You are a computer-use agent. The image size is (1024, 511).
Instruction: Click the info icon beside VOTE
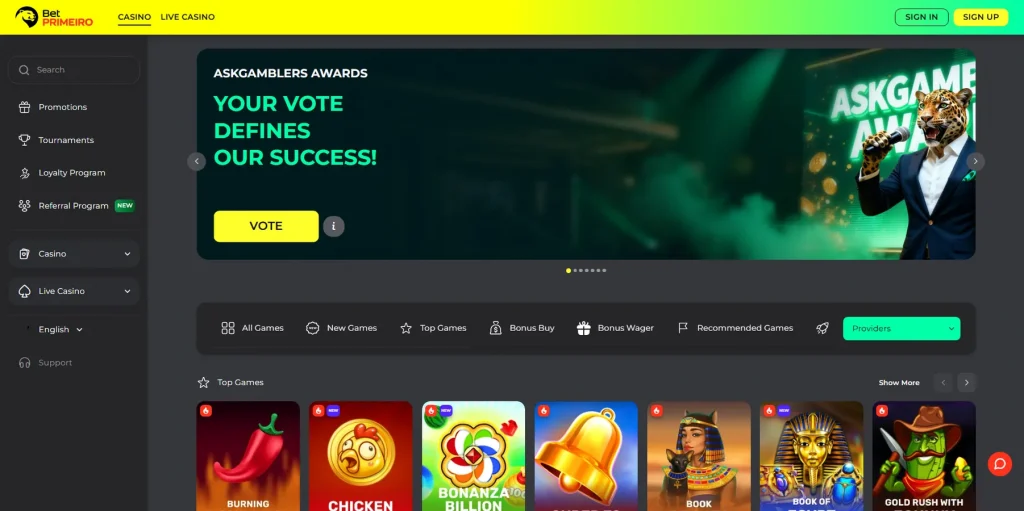click(x=334, y=226)
